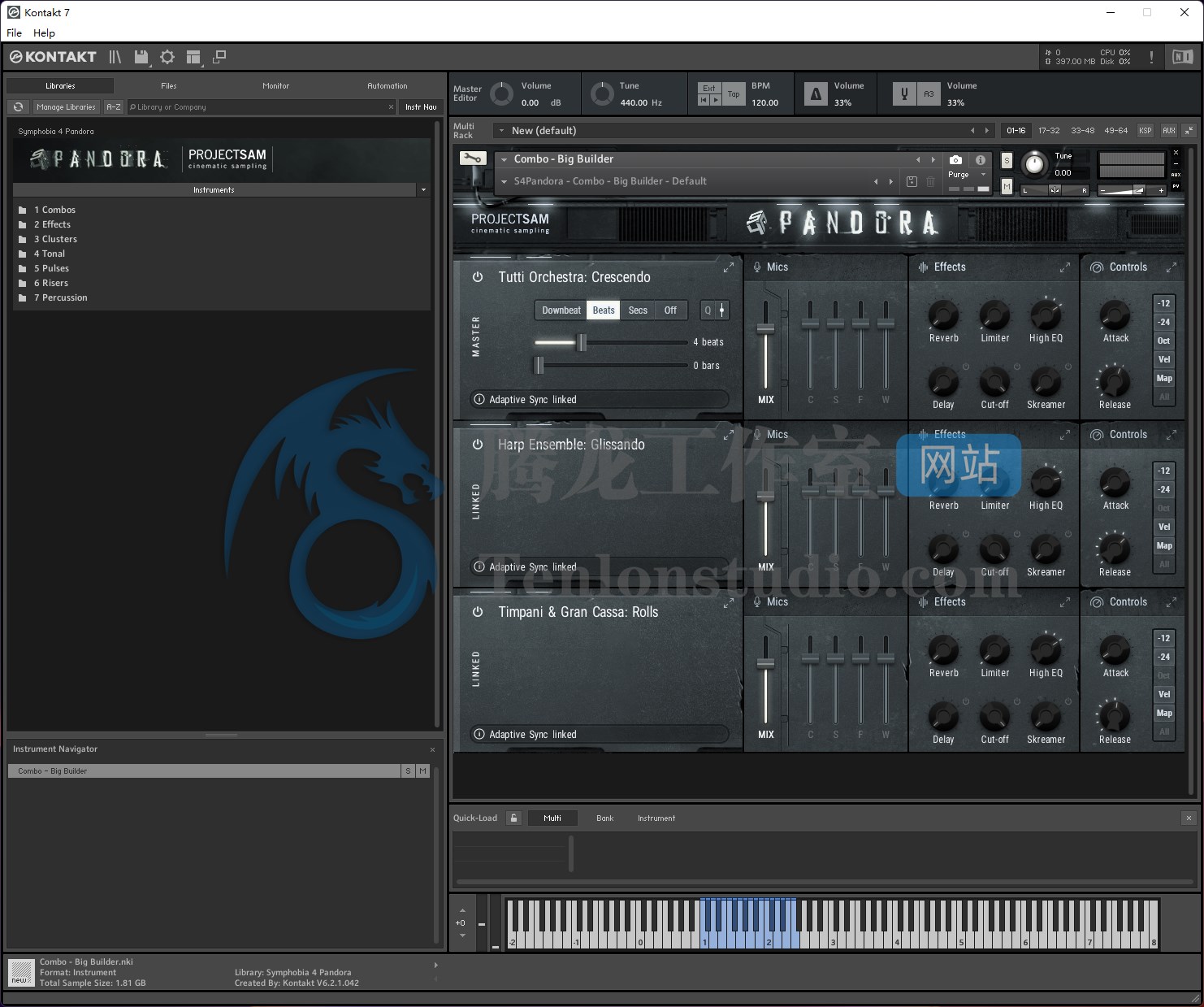Open Kontakt settings via the gear icon
This screenshot has height=1007, width=1204.
167,57
